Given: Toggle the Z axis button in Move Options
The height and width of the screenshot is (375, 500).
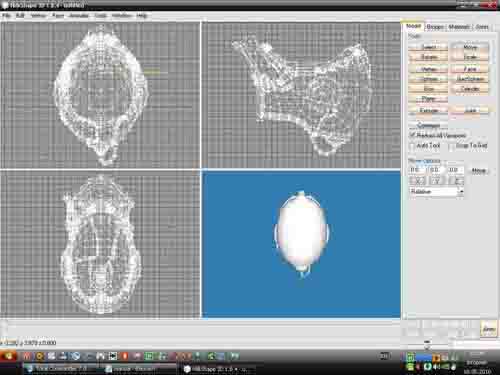Looking at the screenshot, I should tap(456, 181).
